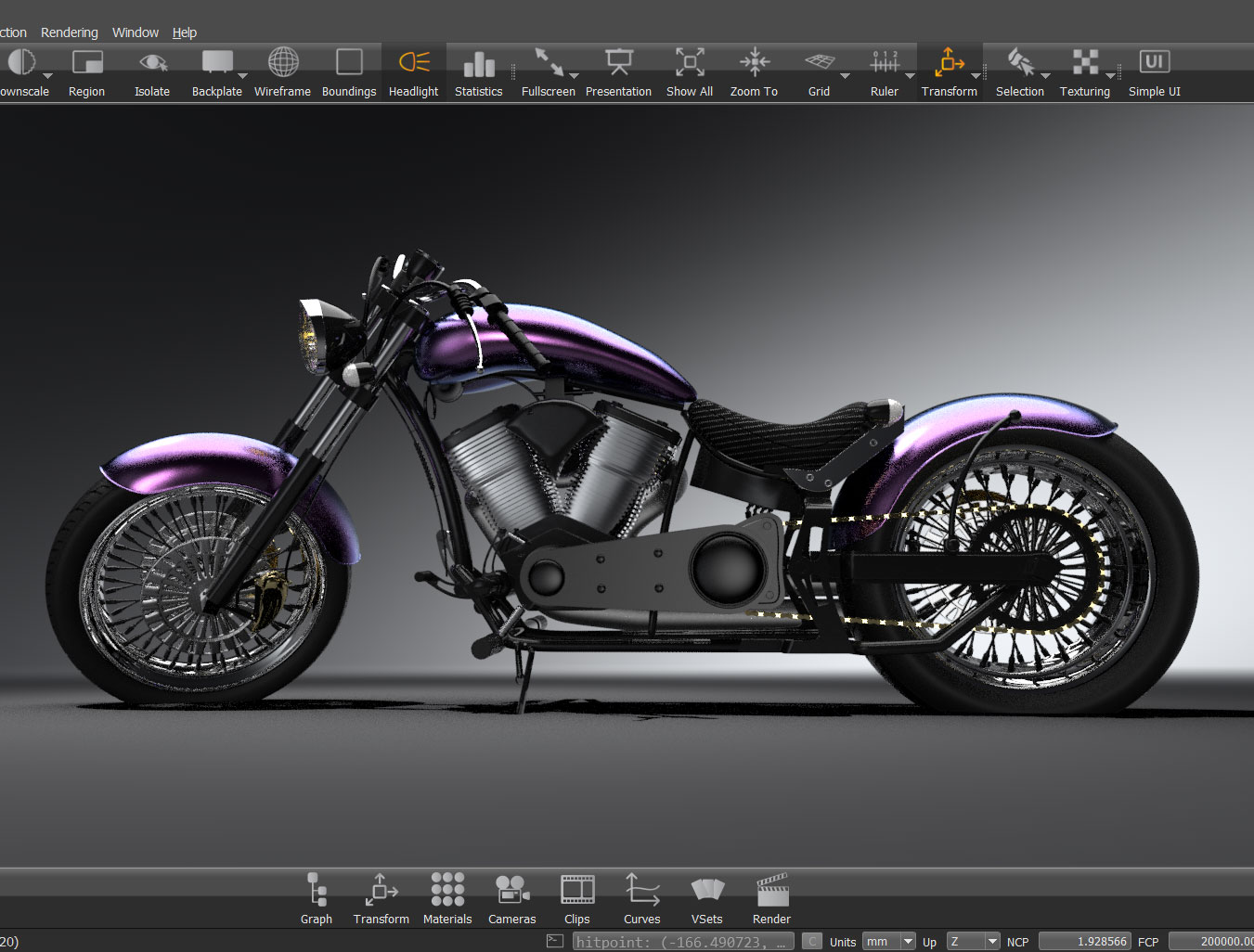Click the Statistics bar chart icon

pos(478,63)
